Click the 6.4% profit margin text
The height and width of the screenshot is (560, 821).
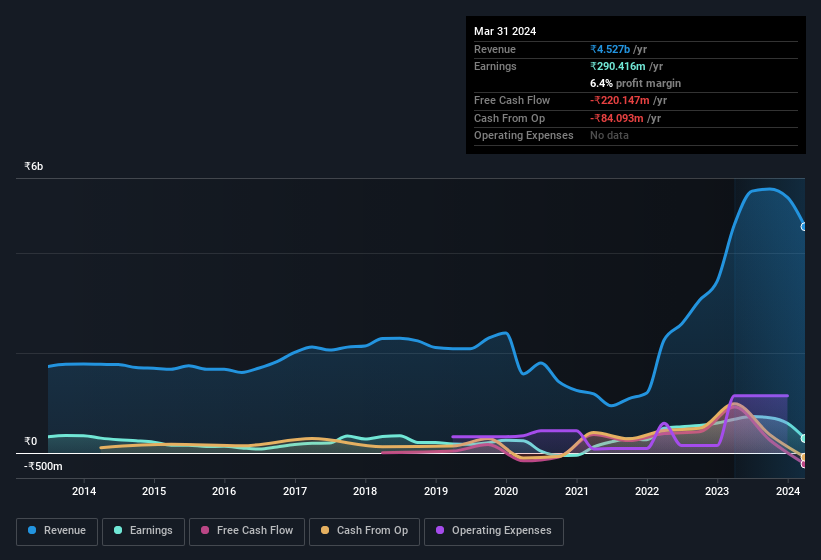click(635, 83)
